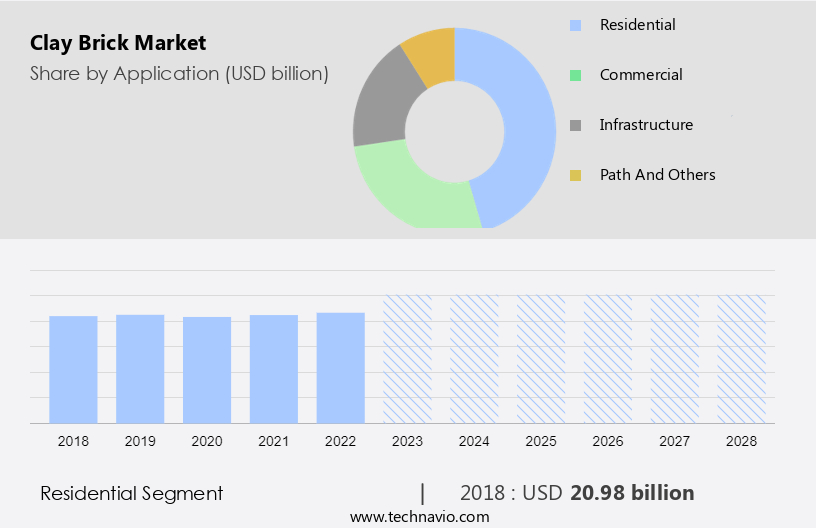The height and width of the screenshot is (528, 816).
Task: Click the Clay Brick Market title
Action: (x=118, y=43)
